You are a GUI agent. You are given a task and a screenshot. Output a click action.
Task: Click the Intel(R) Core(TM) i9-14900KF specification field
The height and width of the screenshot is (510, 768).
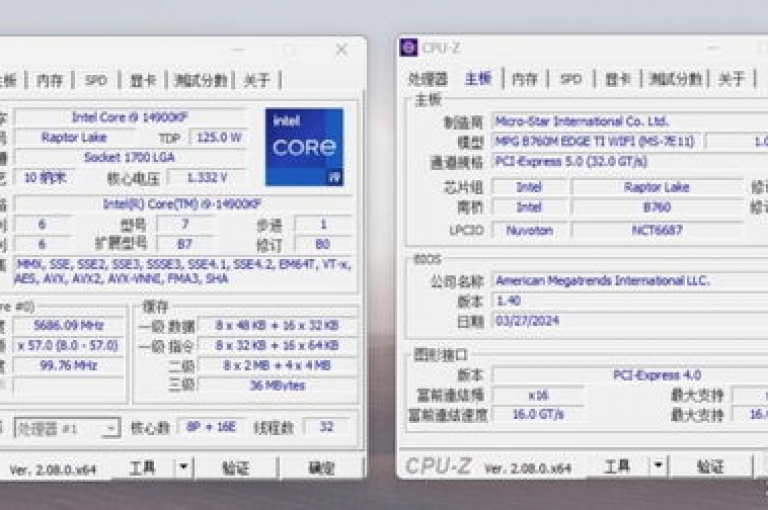point(182,204)
